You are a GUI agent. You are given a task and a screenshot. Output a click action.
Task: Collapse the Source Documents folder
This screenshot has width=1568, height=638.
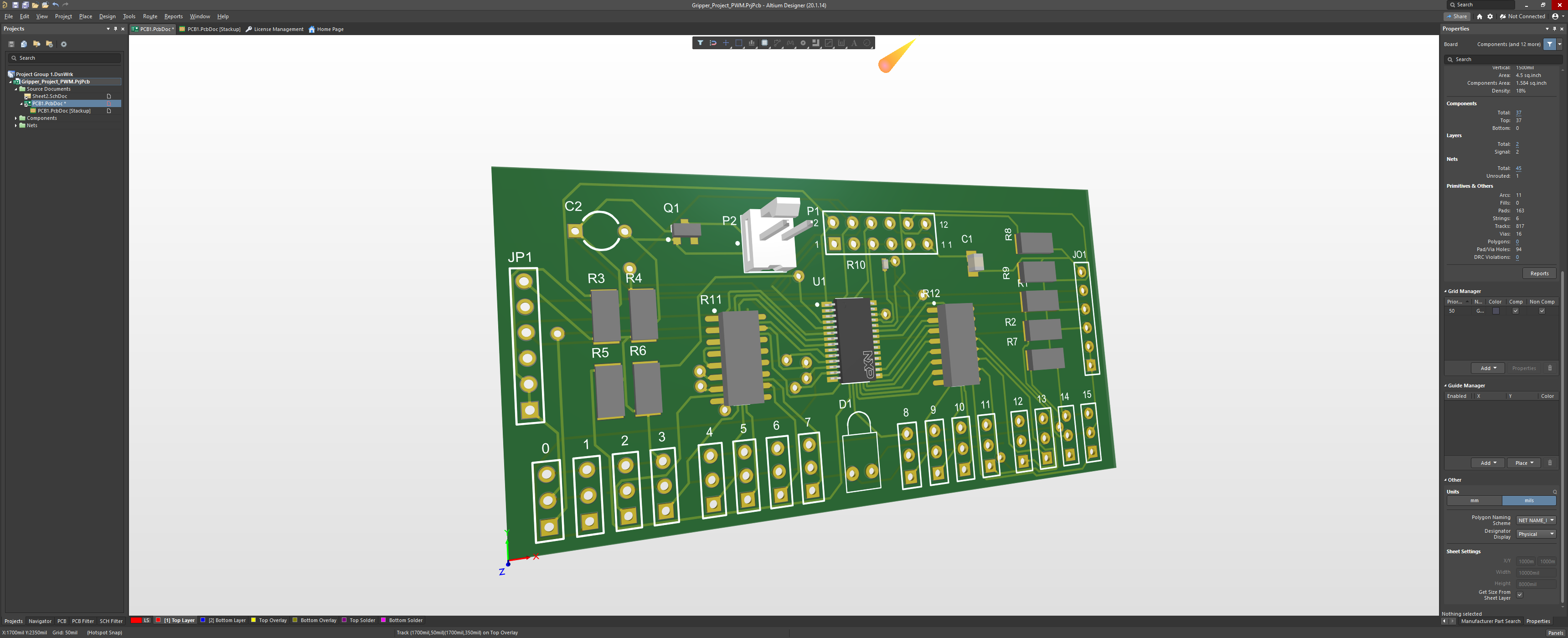(x=16, y=89)
